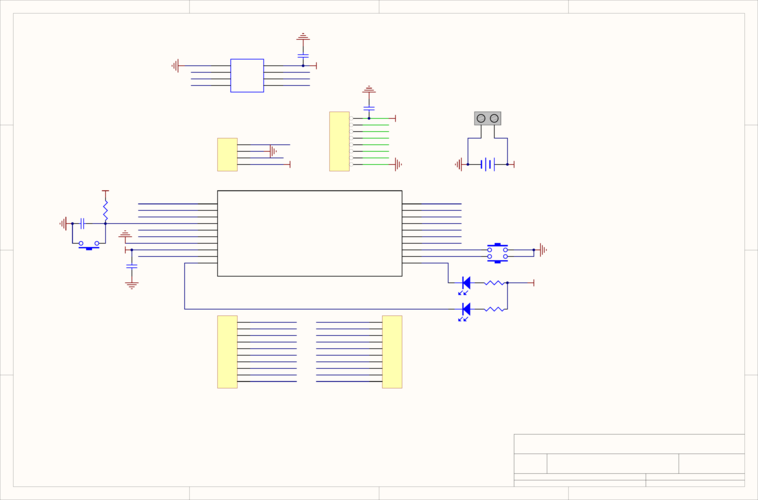Screen dimensions: 758x500
Task: Select the four-pin tactile switch at right
Action: tap(497, 253)
